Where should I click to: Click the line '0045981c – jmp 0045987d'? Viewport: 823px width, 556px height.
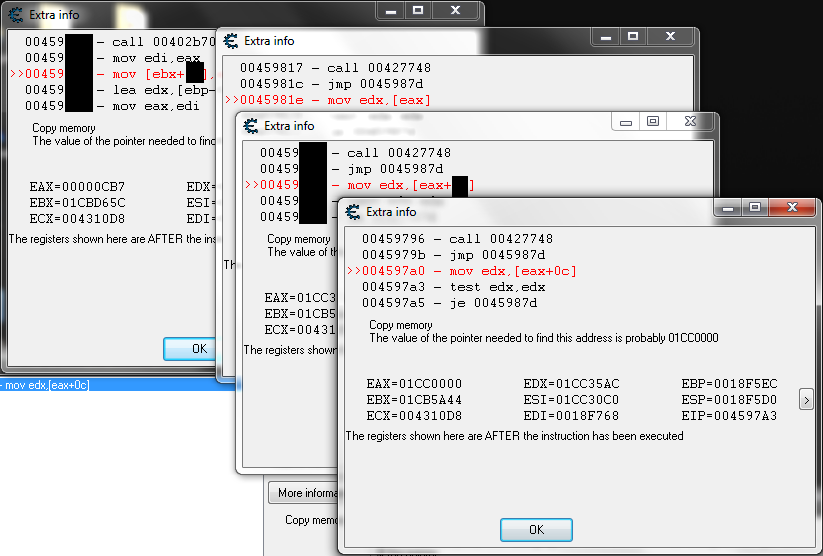tap(331, 84)
